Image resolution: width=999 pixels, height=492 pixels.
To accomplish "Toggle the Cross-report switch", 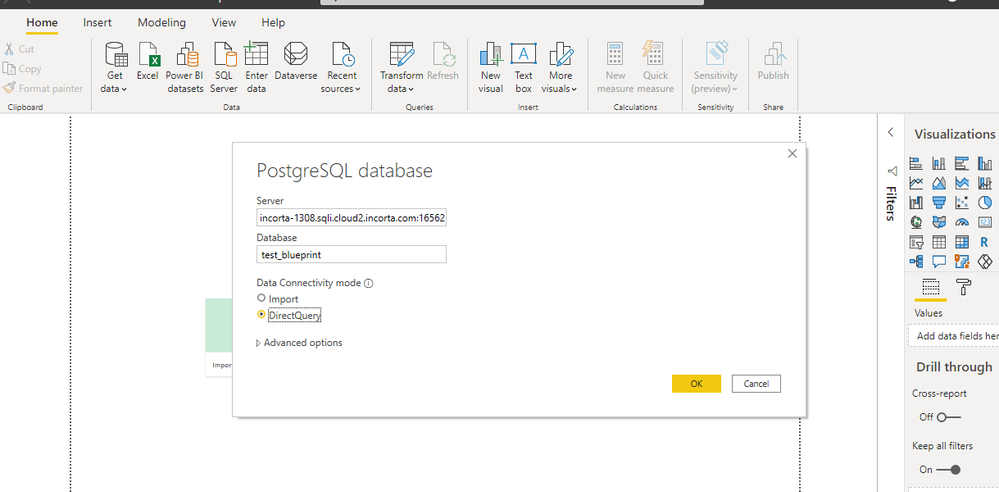I will (x=948, y=417).
